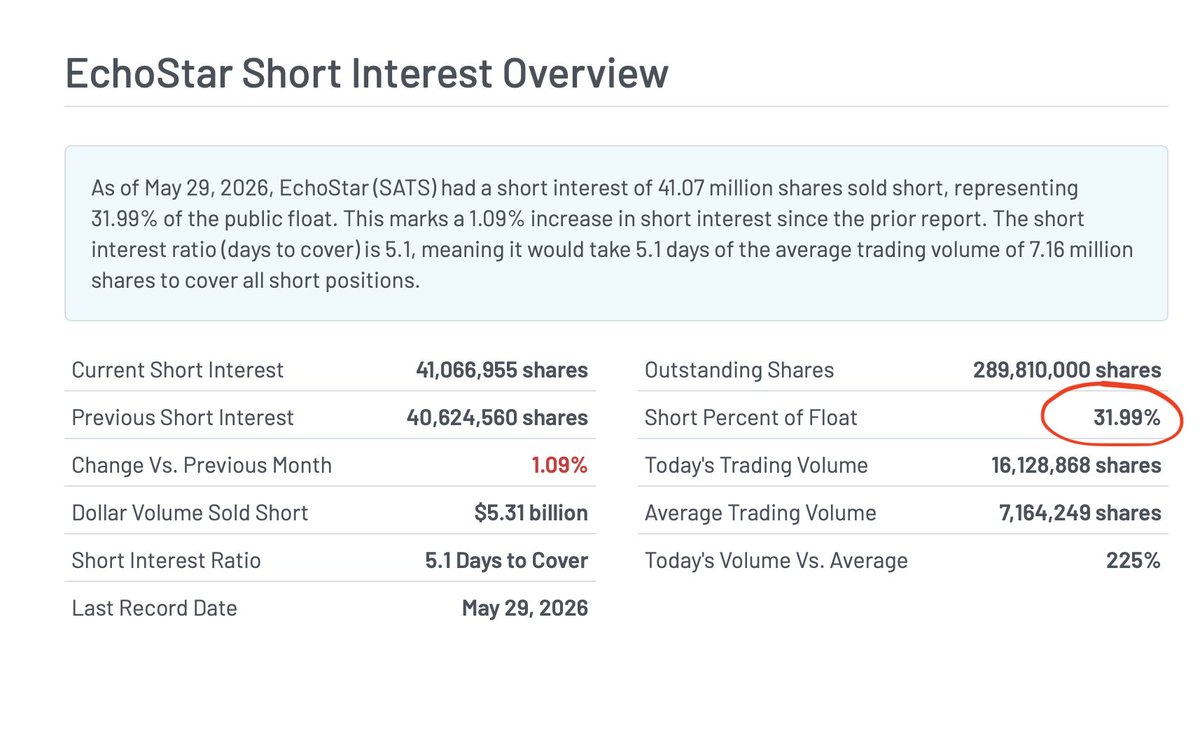Click the $5.31 billion dollar volume value
This screenshot has width=1200, height=734.
pos(531,513)
